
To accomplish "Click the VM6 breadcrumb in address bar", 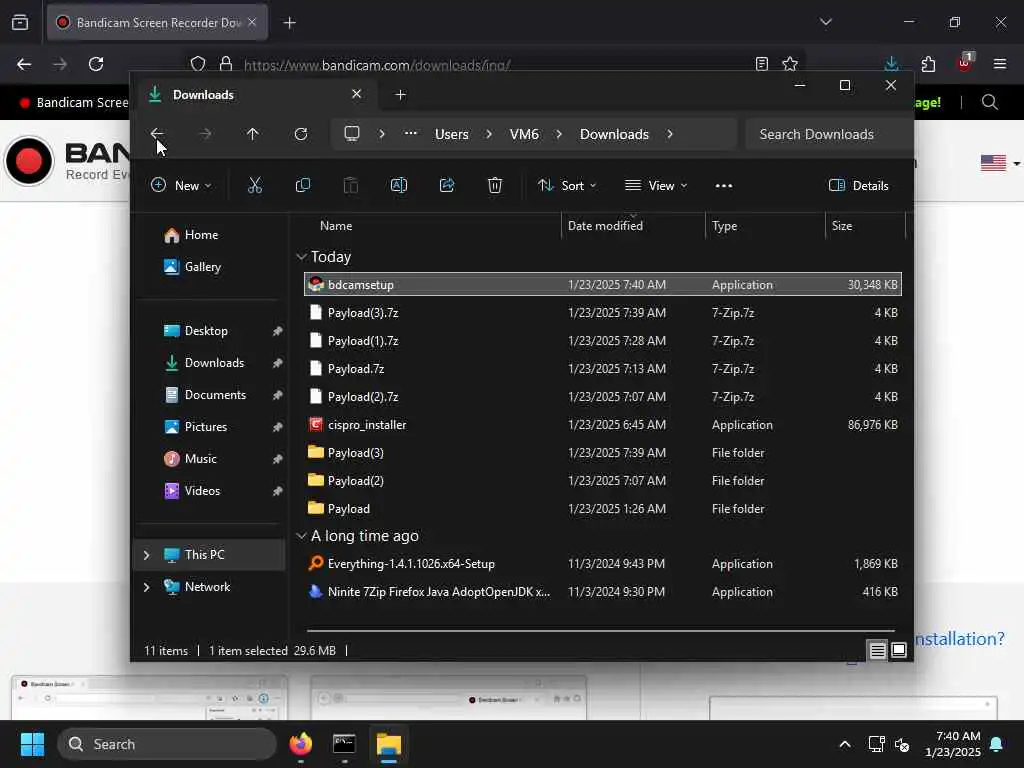I will [x=524, y=134].
